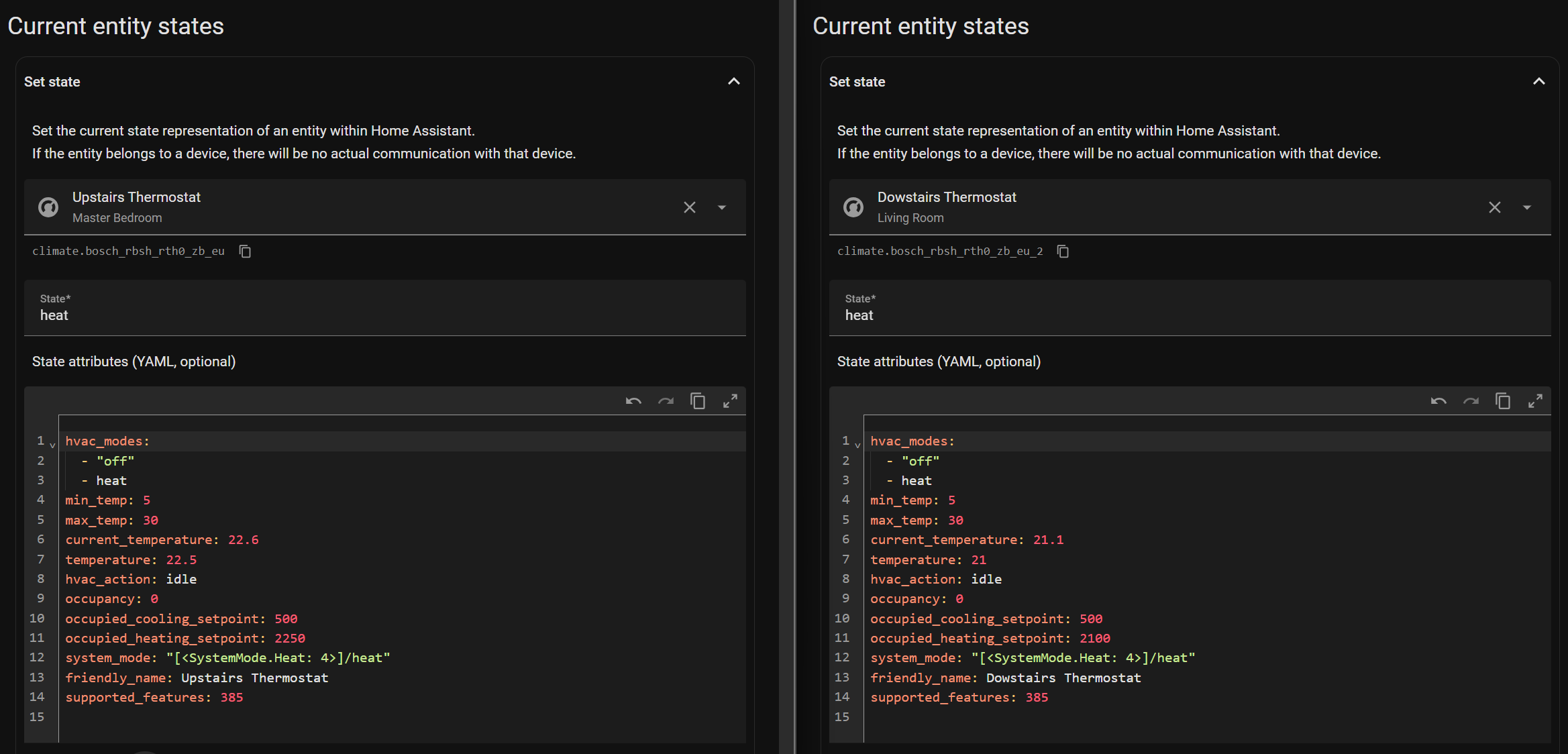The image size is (1568, 754).
Task: Open the Dowstairs Thermostat entity dropdown
Action: 1527,207
